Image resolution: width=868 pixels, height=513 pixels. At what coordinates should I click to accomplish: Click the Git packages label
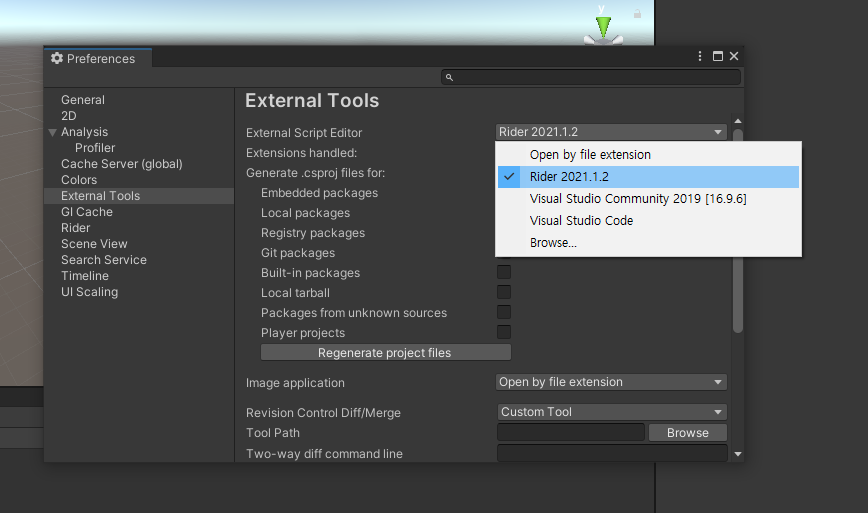pyautogui.click(x=298, y=253)
